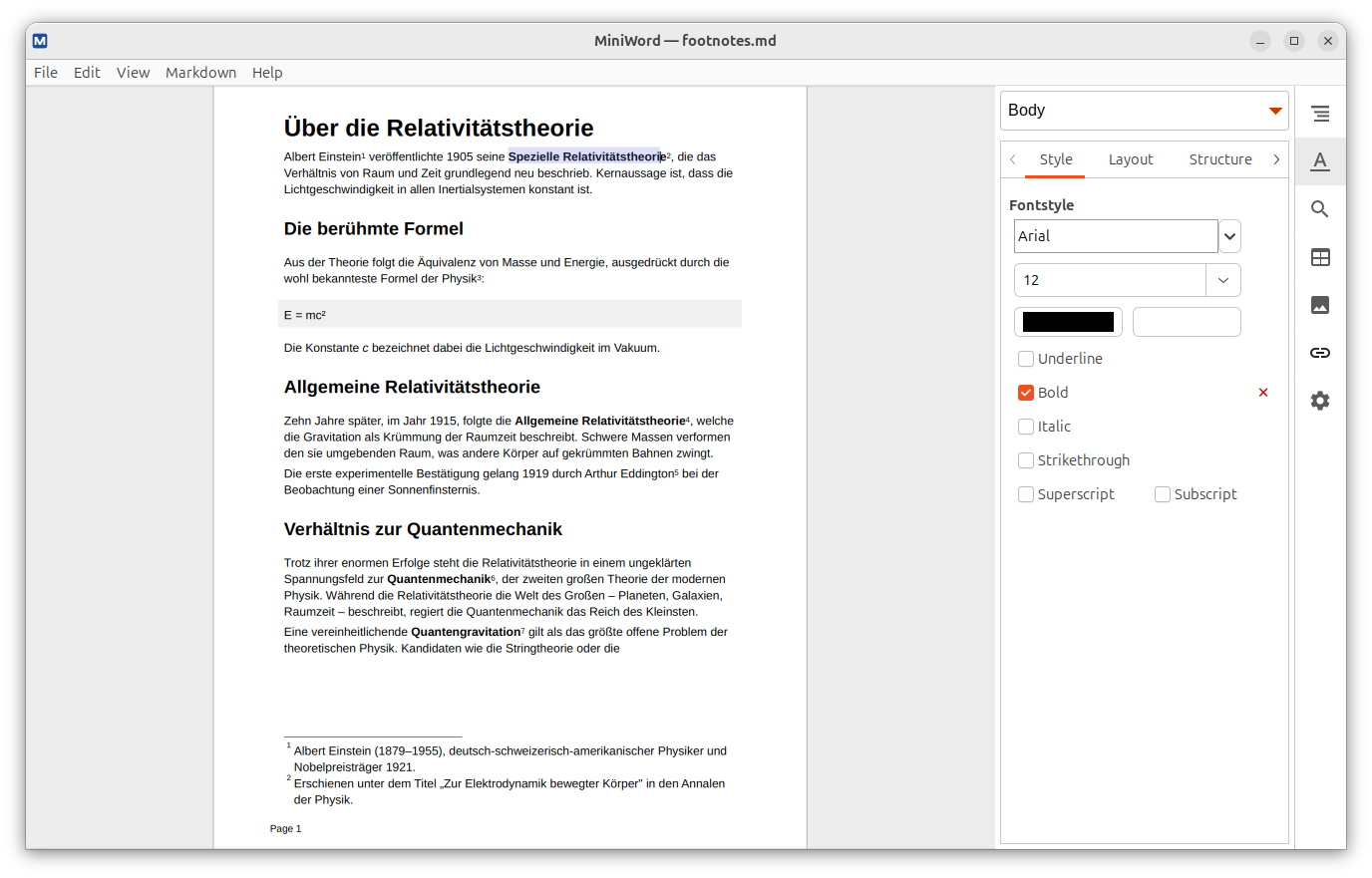Open the View menu
The image size is (1372, 878).
[x=133, y=73]
